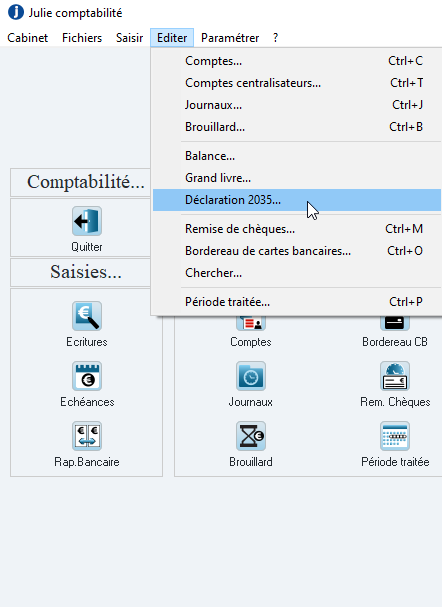This screenshot has height=607, width=442.
Task: Choose Période traitée... in the Editer menu
Action: click(297, 302)
